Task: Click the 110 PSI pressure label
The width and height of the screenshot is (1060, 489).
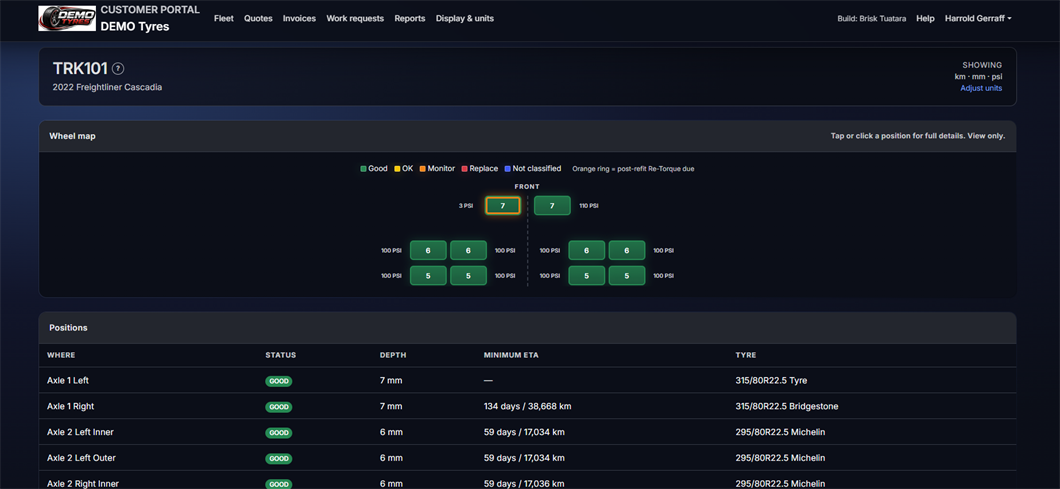Action: coord(589,206)
